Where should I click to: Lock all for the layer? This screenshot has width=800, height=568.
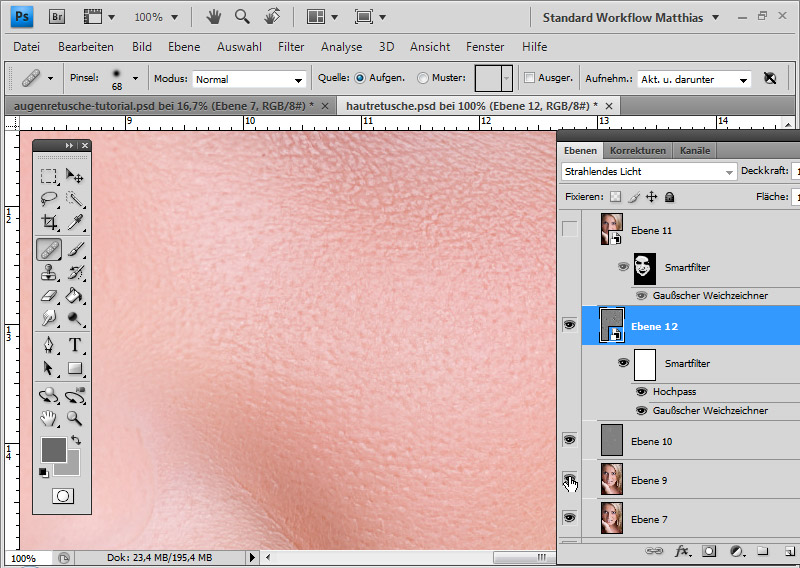tap(670, 197)
